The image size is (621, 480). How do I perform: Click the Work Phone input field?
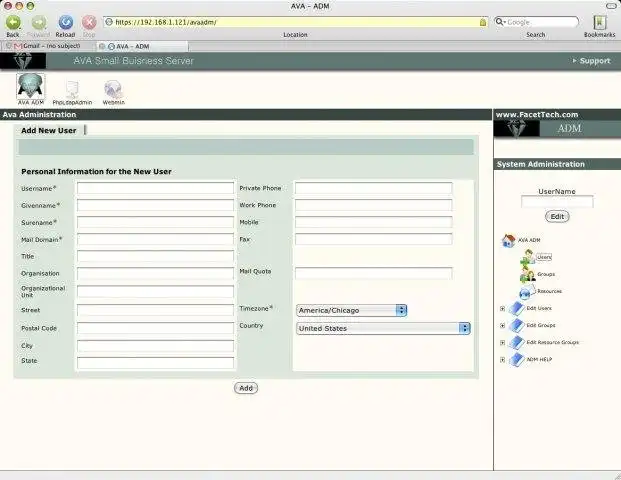click(373, 205)
